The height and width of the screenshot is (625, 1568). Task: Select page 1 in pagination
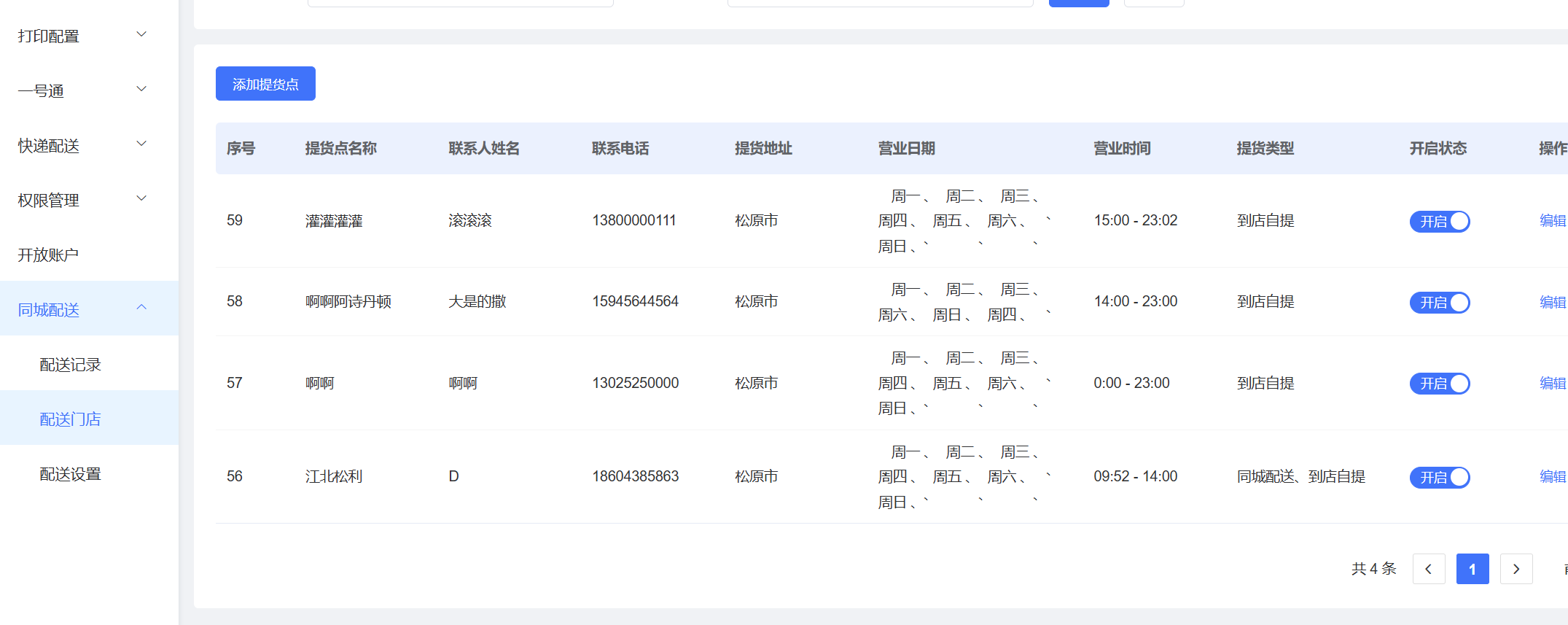(x=1472, y=569)
